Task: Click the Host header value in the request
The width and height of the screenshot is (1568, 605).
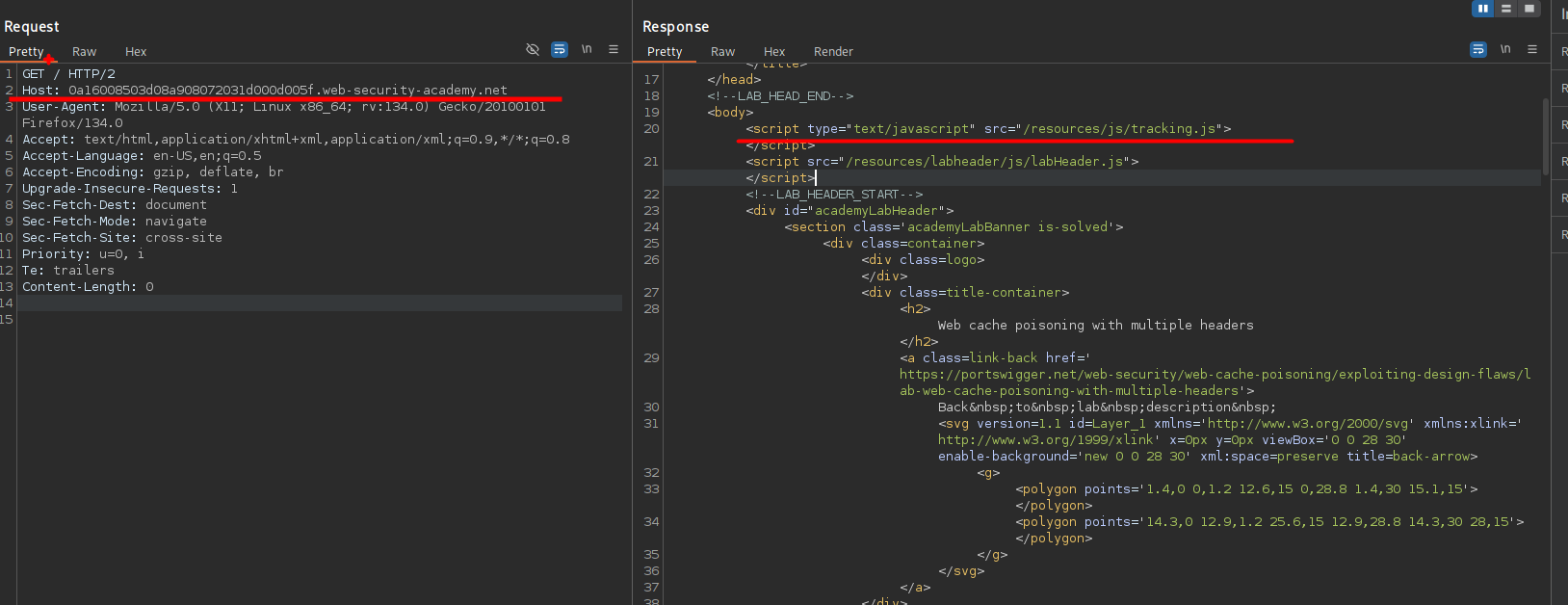Action: click(287, 91)
